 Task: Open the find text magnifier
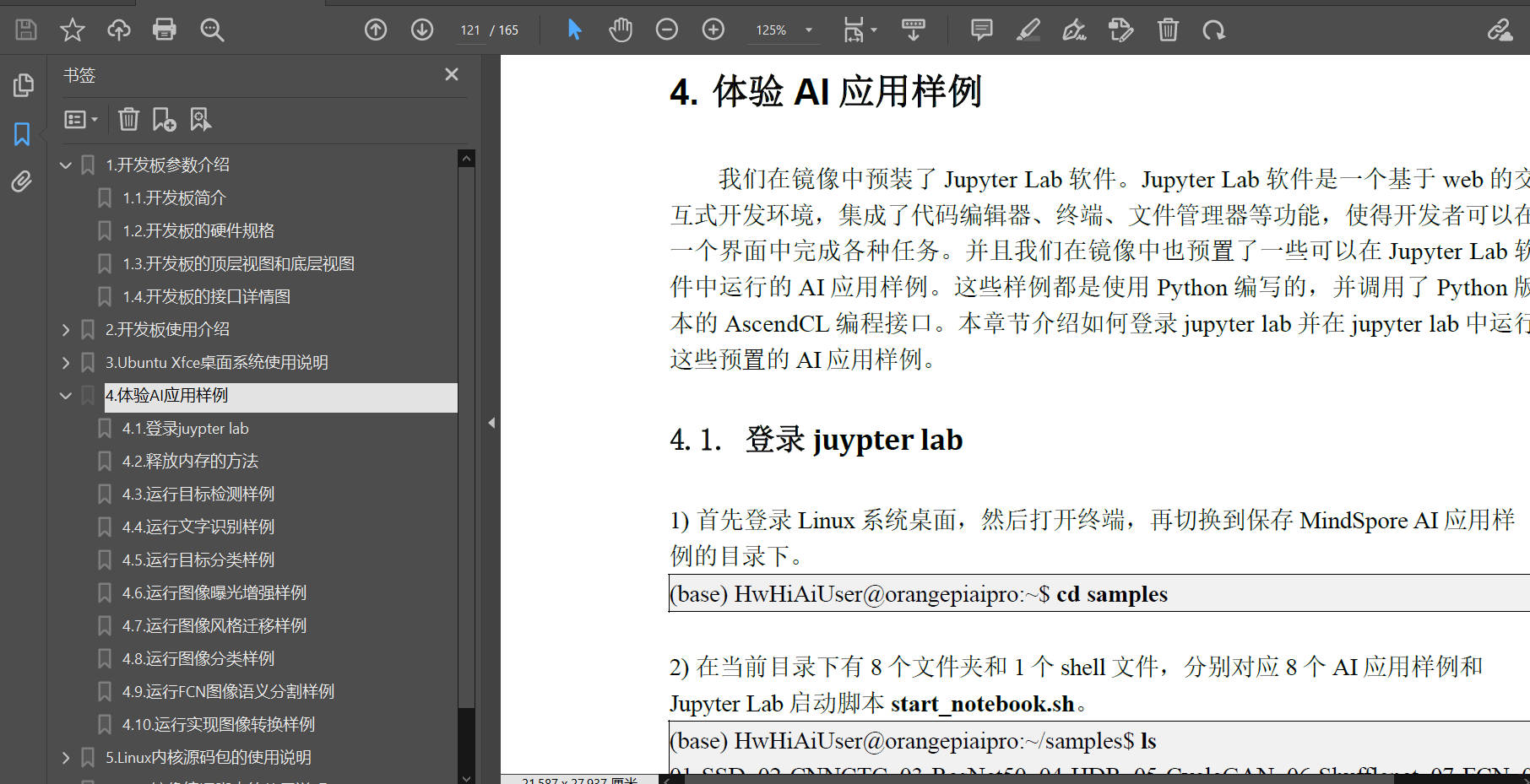click(212, 30)
